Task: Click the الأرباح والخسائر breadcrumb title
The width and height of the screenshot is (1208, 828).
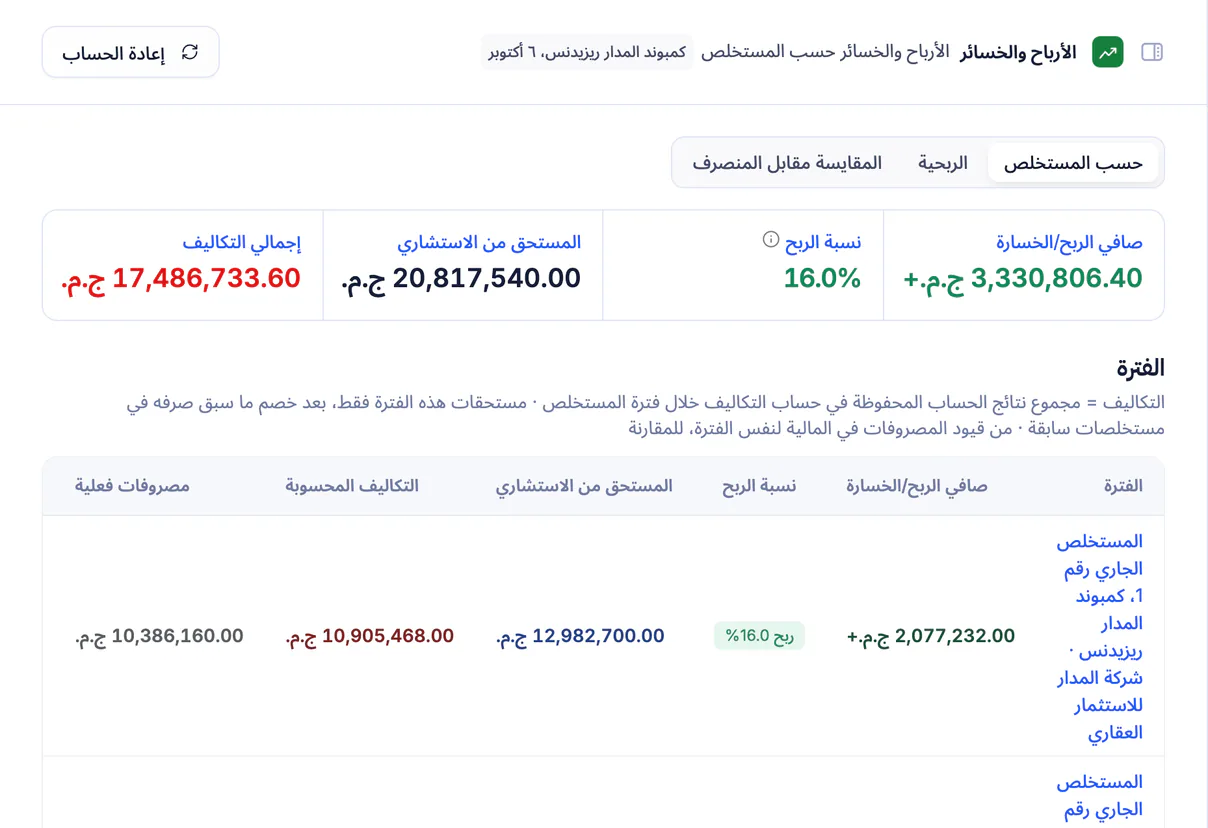Action: point(1019,52)
